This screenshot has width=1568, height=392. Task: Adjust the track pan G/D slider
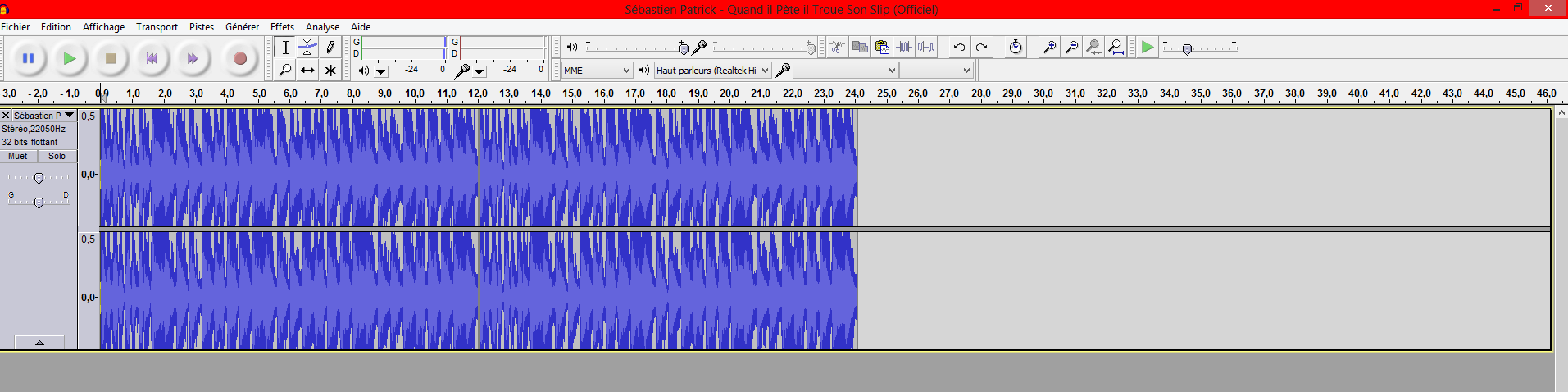click(39, 202)
